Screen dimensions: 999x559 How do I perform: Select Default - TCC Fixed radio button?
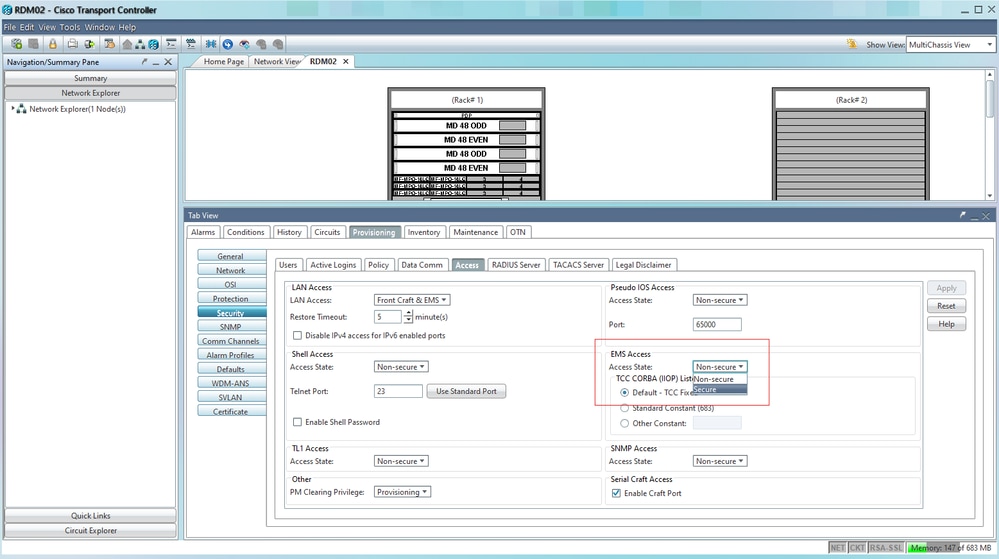(624, 393)
